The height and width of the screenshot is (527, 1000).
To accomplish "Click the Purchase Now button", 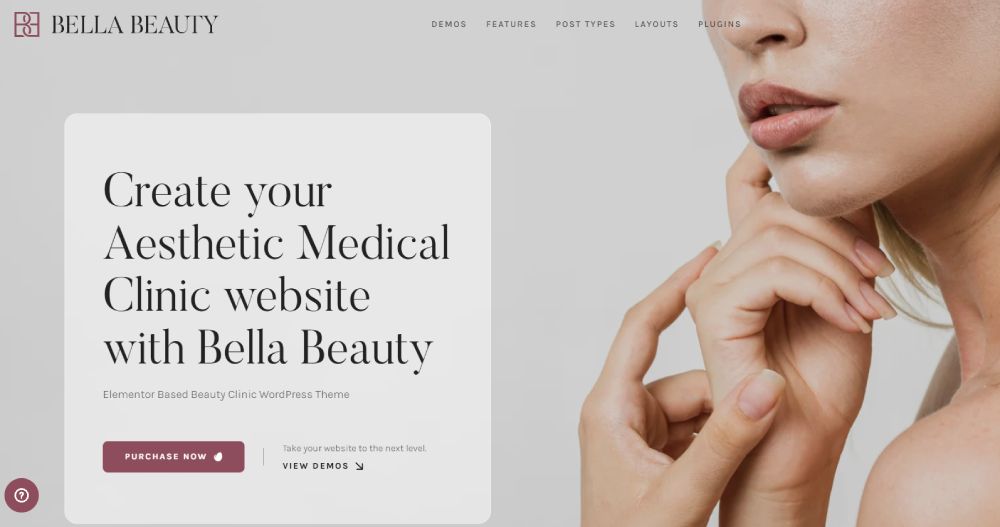I will tap(173, 457).
